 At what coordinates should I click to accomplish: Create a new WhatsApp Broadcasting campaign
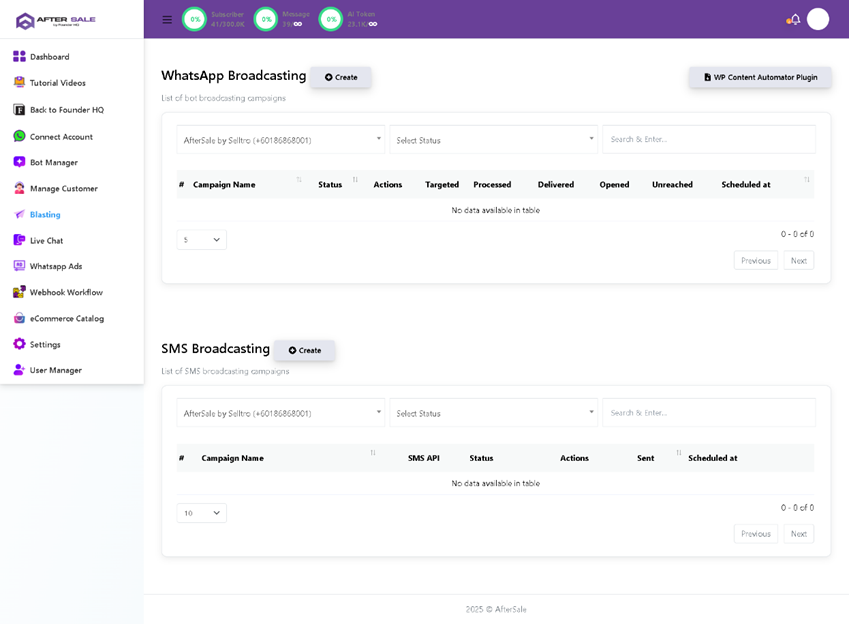tap(341, 77)
